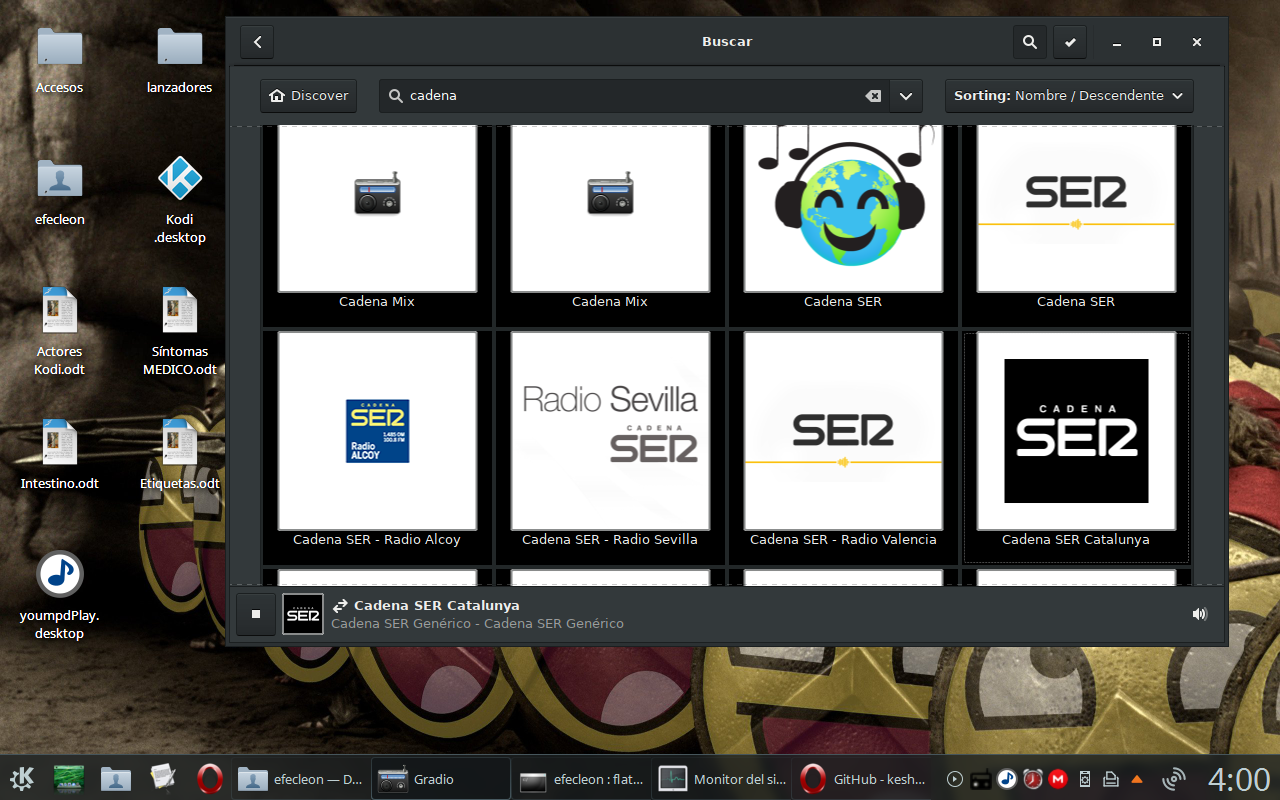
Task: Launch Opera from the taskbar quick launcher
Action: 210,778
